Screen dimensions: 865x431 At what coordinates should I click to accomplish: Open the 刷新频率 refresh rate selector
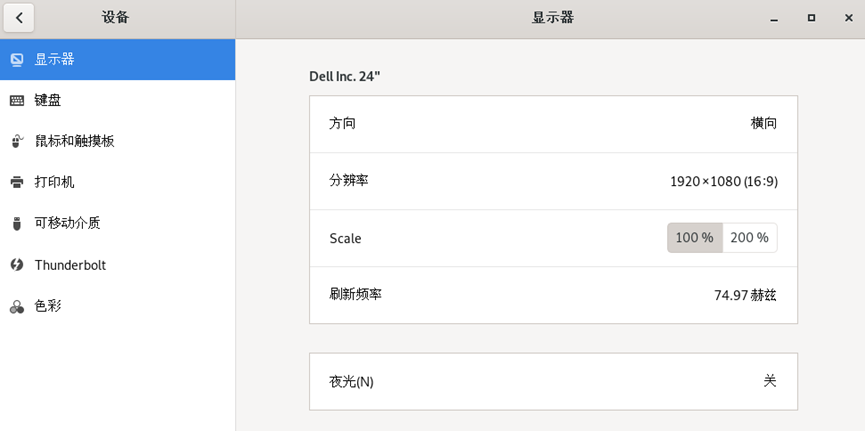pos(553,295)
